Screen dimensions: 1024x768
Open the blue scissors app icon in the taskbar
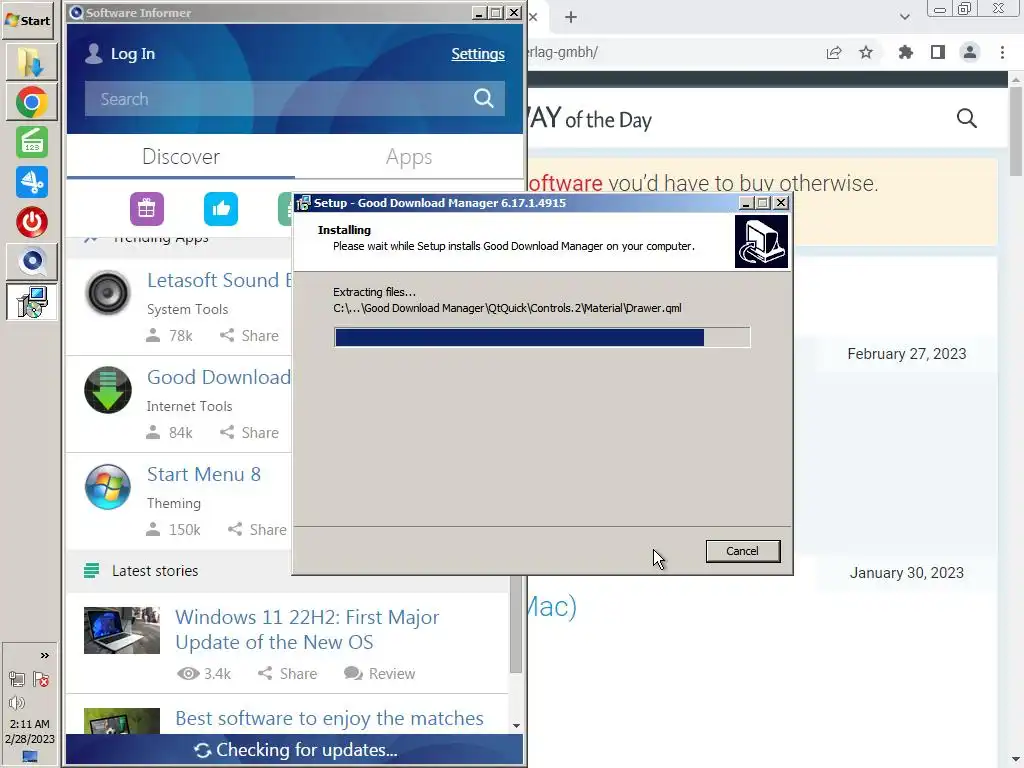pyautogui.click(x=31, y=182)
